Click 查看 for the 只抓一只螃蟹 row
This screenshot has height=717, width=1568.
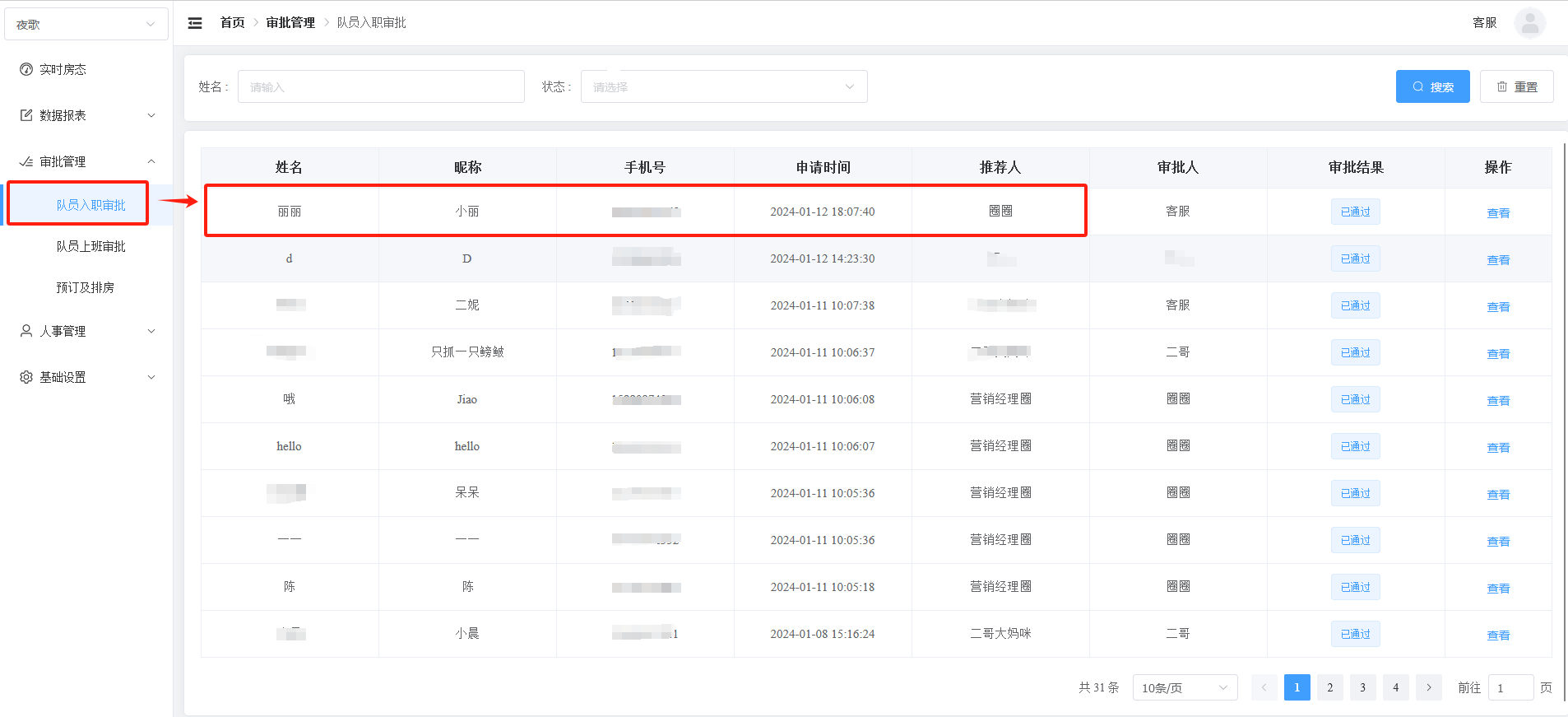(1498, 354)
